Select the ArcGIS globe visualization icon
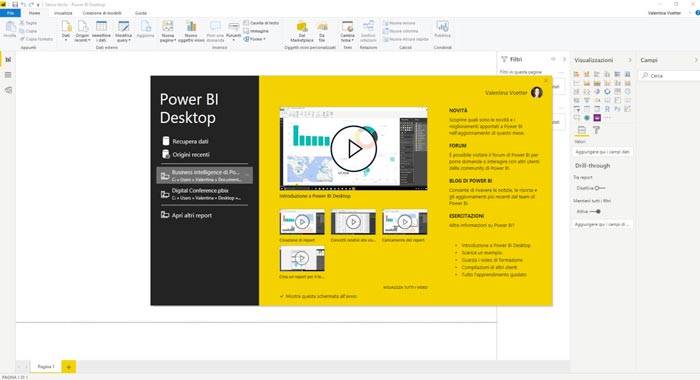The width and height of the screenshot is (700, 380). (587, 118)
